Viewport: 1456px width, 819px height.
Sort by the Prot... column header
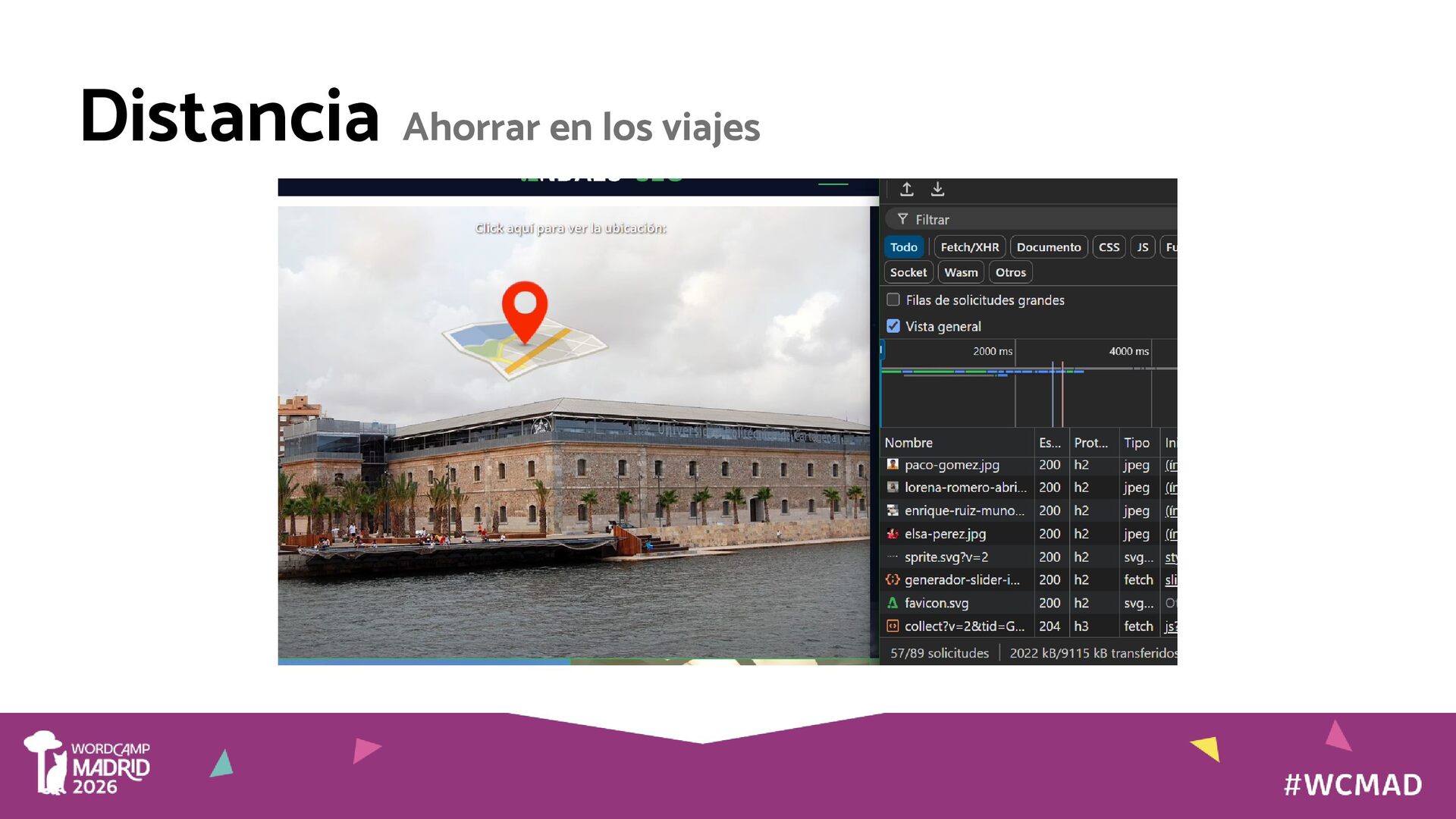[x=1090, y=443]
